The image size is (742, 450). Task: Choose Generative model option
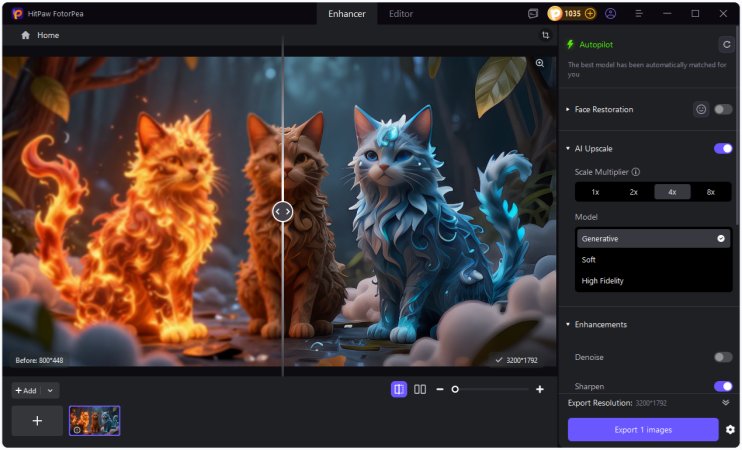(653, 238)
